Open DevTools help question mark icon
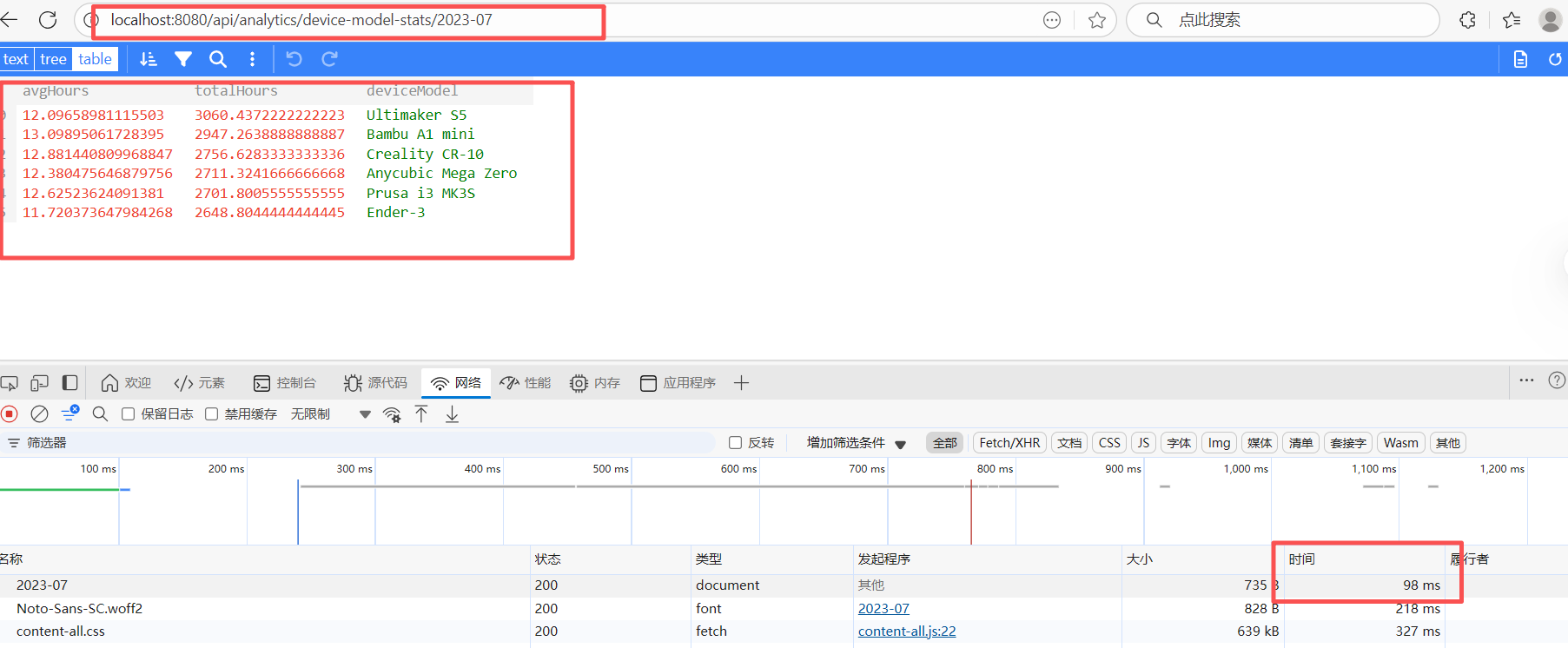The image size is (1568, 648). (x=1557, y=380)
